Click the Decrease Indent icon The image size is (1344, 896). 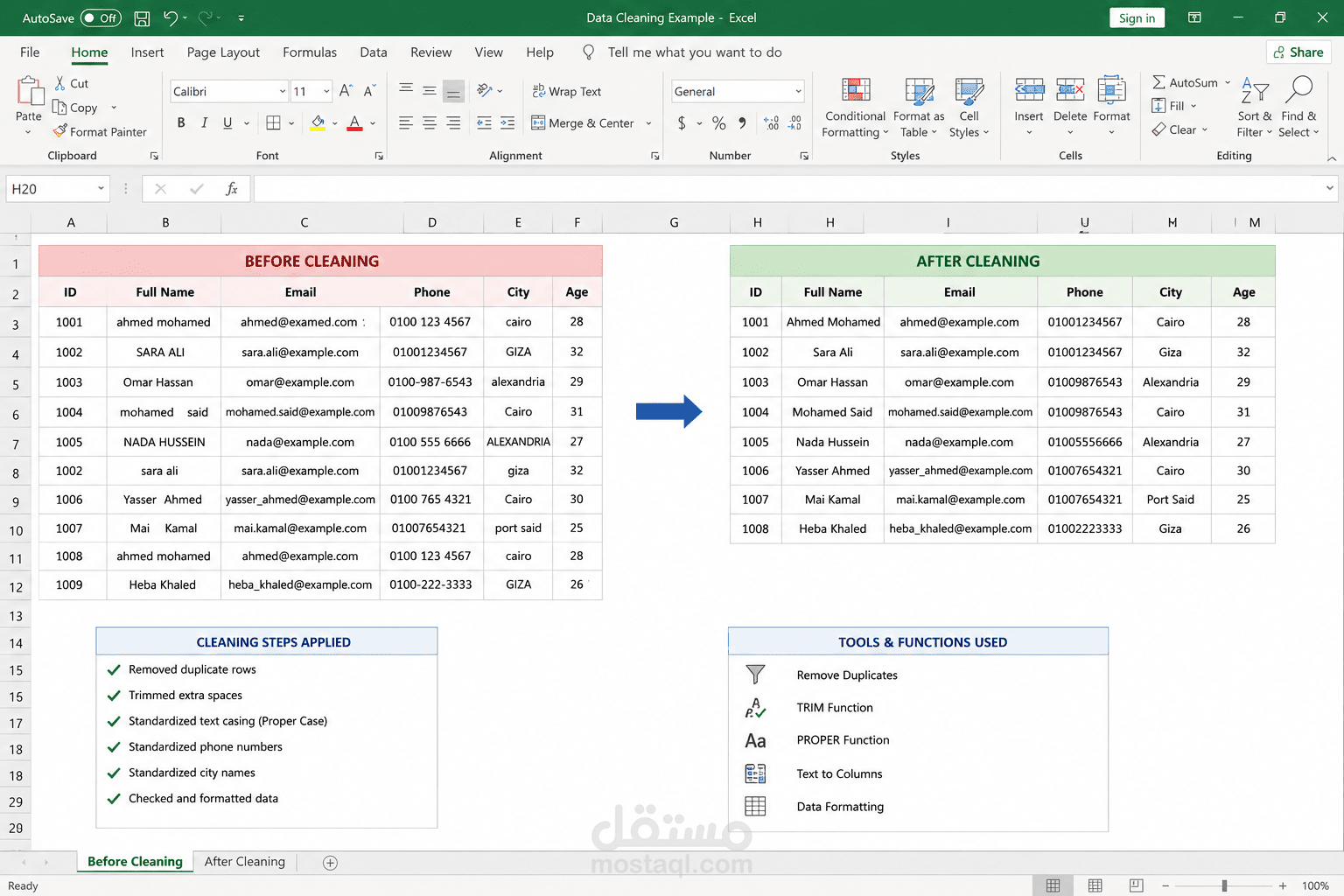[x=484, y=123]
